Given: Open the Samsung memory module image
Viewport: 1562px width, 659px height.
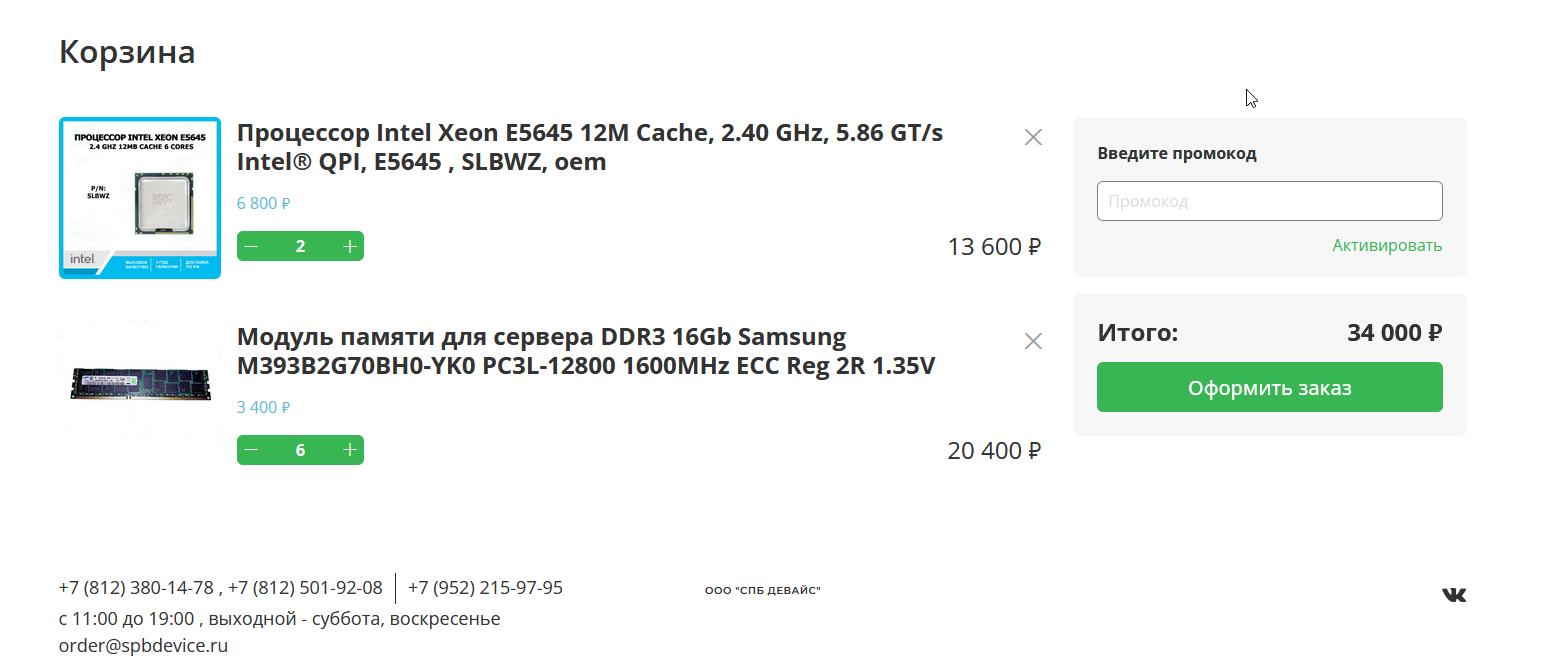Looking at the screenshot, I should (x=140, y=382).
